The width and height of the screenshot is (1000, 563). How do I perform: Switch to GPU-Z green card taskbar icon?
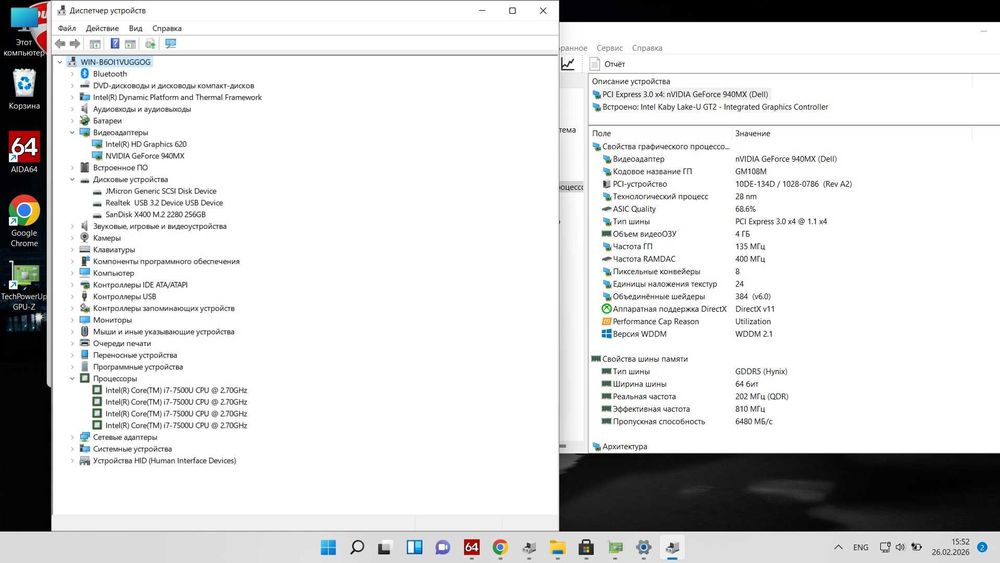(x=615, y=547)
